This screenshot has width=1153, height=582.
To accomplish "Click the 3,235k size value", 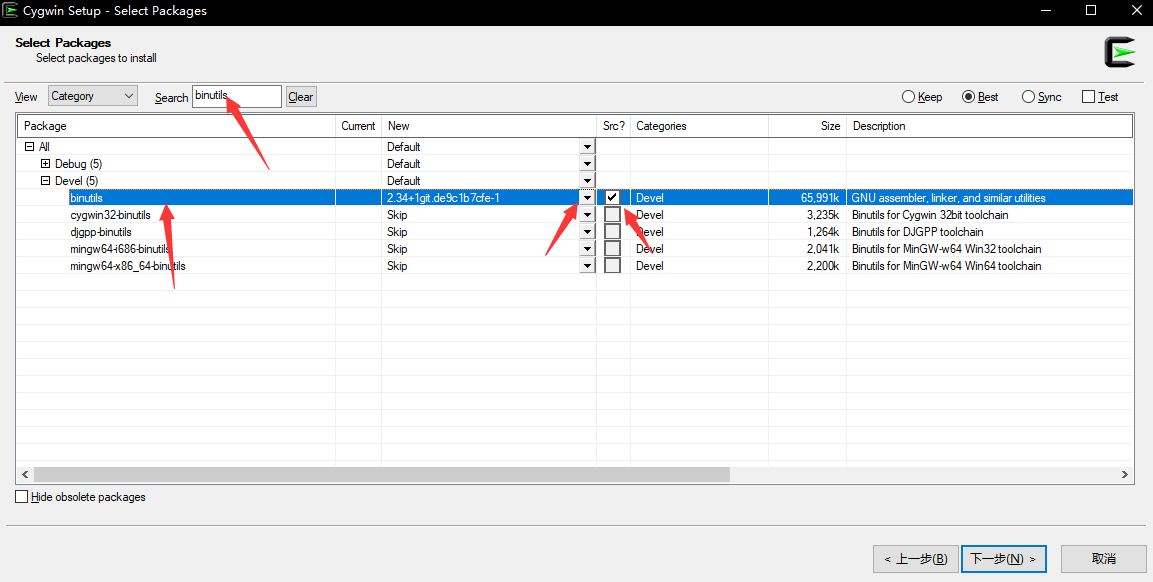I will point(823,215).
